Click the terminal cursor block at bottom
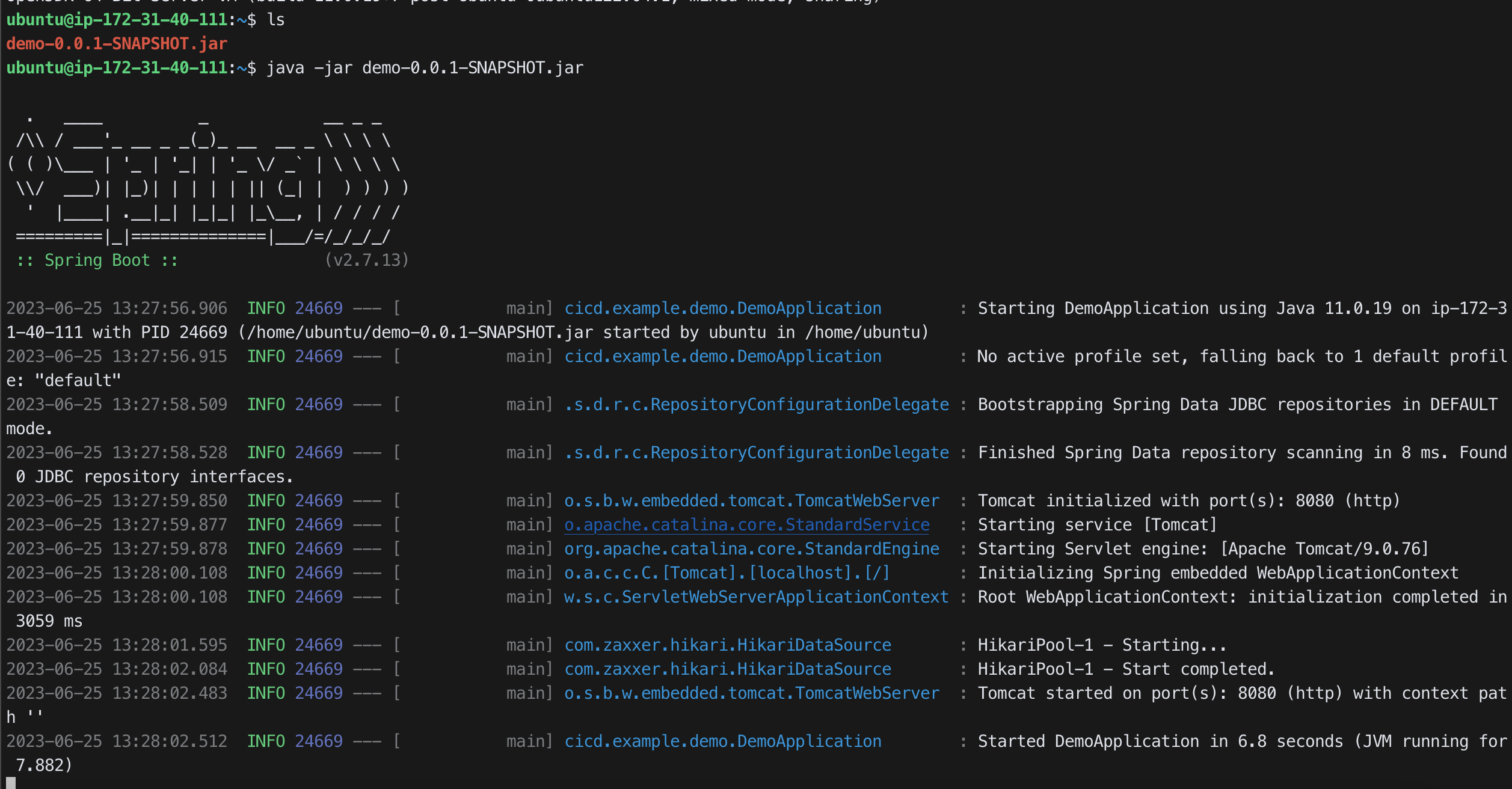This screenshot has height=789, width=1512. pyautogui.click(x=11, y=783)
